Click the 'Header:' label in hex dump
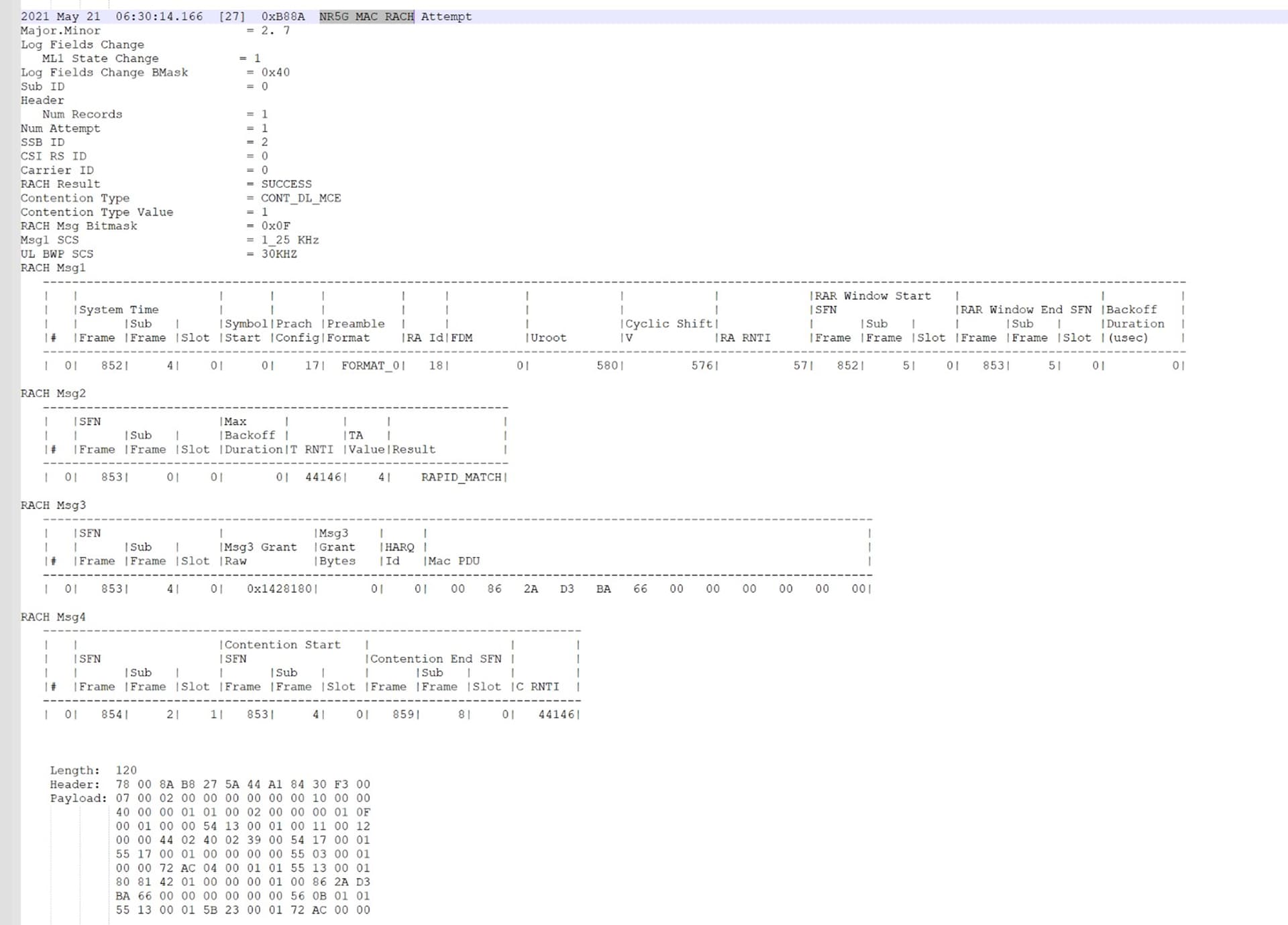 tap(74, 785)
